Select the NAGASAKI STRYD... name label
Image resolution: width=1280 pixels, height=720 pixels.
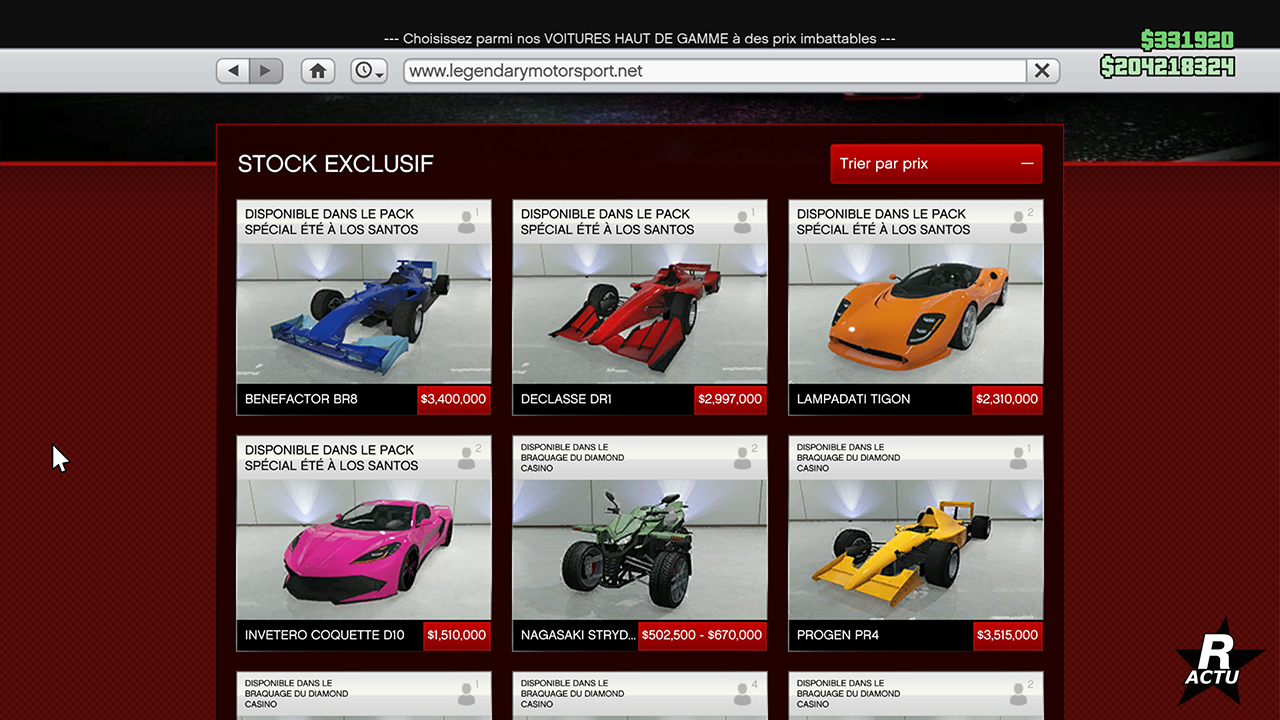(578, 635)
